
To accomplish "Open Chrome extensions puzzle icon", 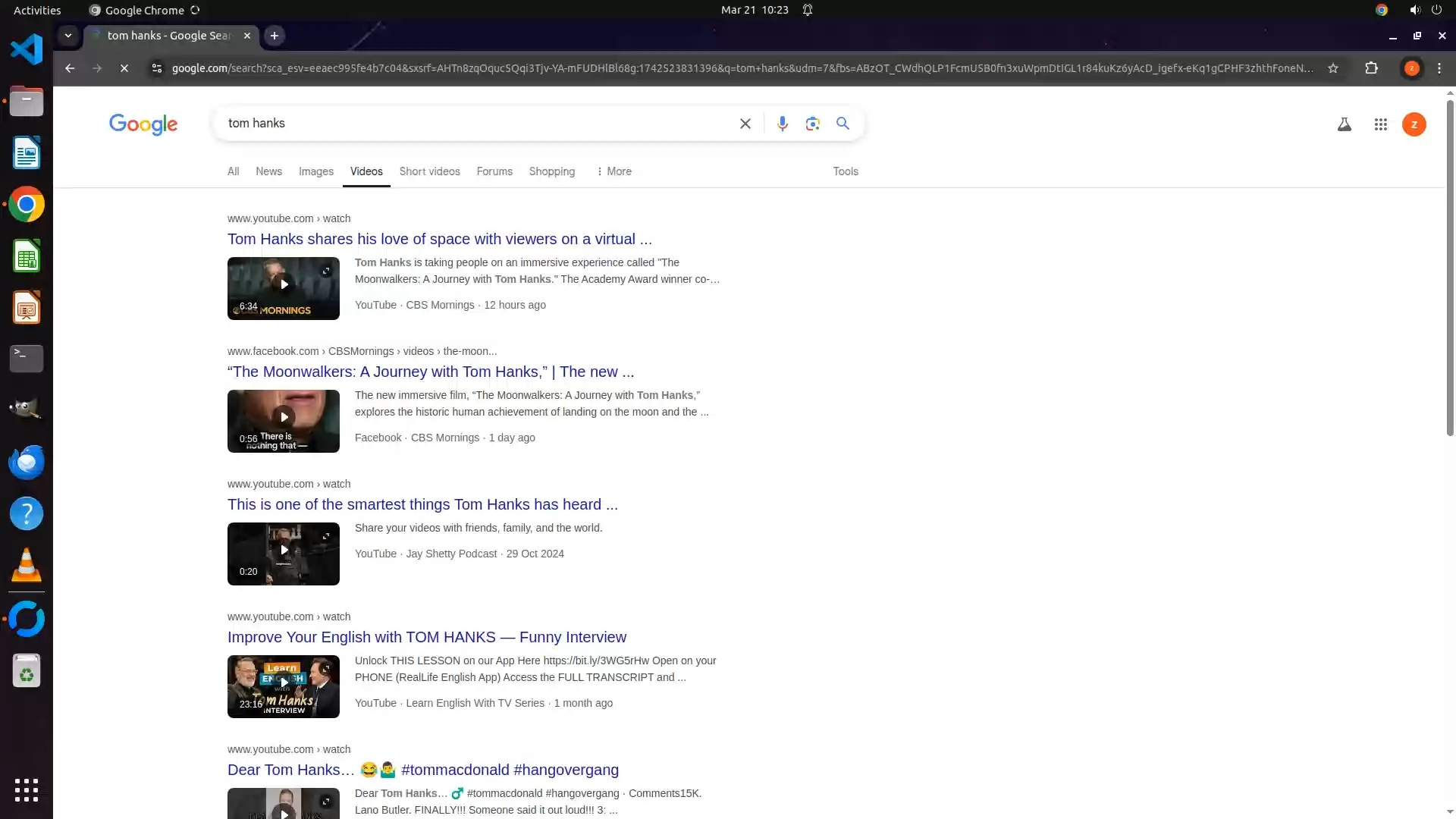I will 1371,68.
